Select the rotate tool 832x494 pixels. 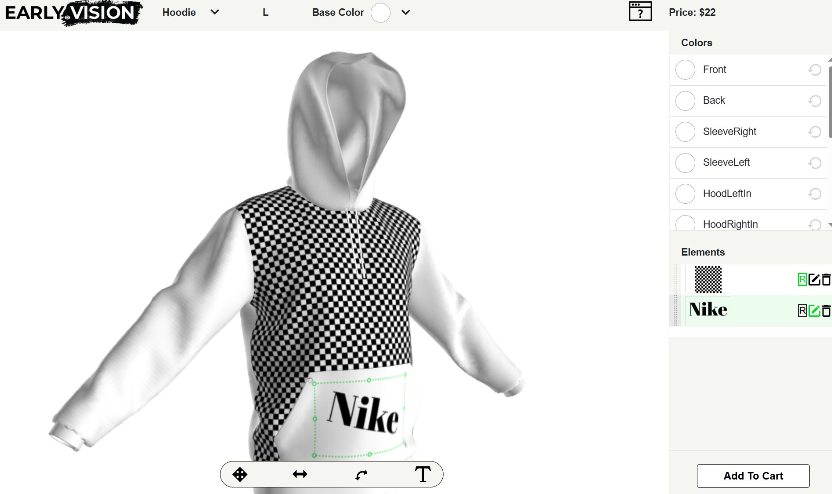tap(361, 475)
